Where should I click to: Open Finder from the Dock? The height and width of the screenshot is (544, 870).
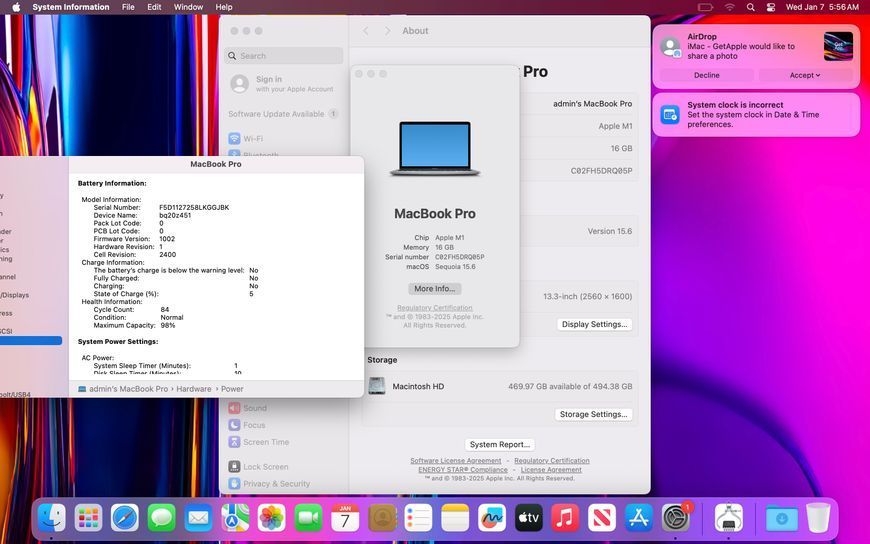[52, 518]
